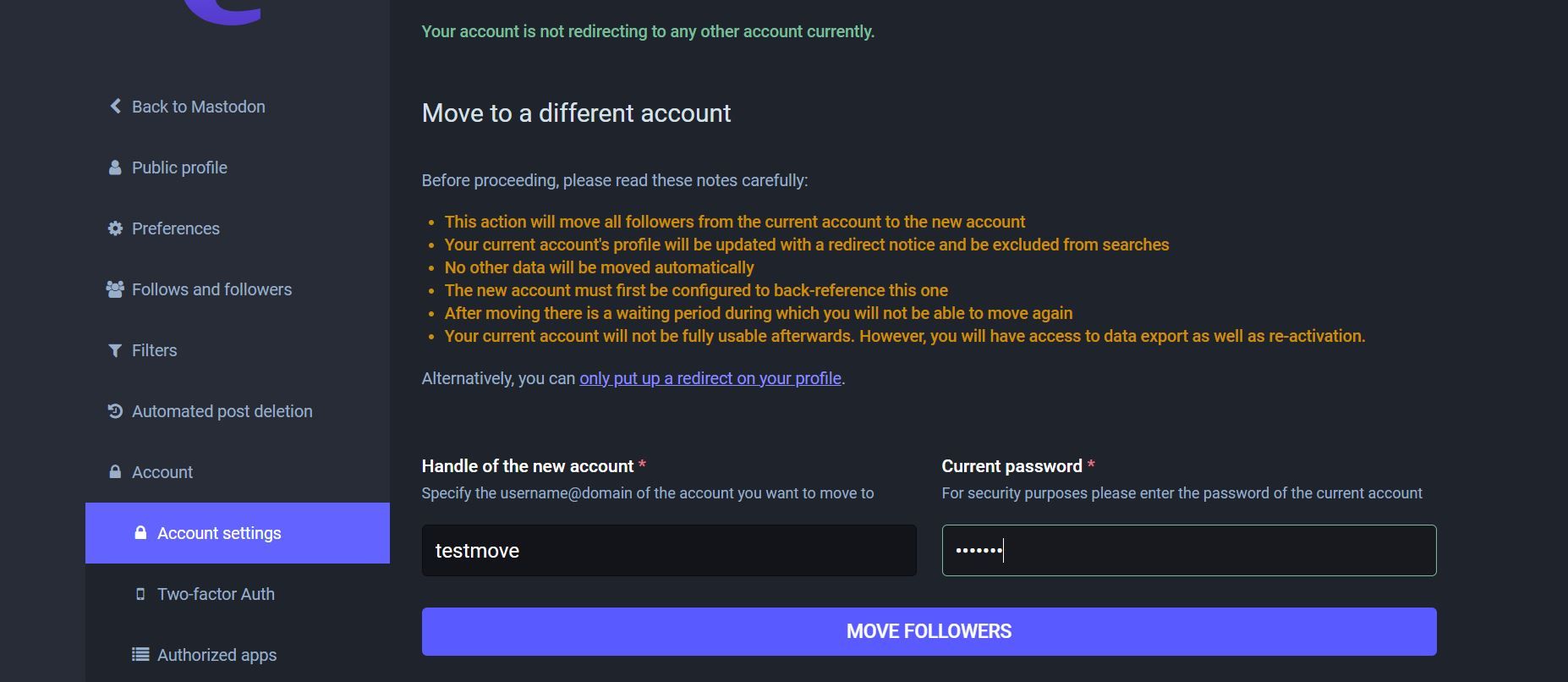Click the Automated post deletion history icon
This screenshot has height=682, width=1568.
115,410
